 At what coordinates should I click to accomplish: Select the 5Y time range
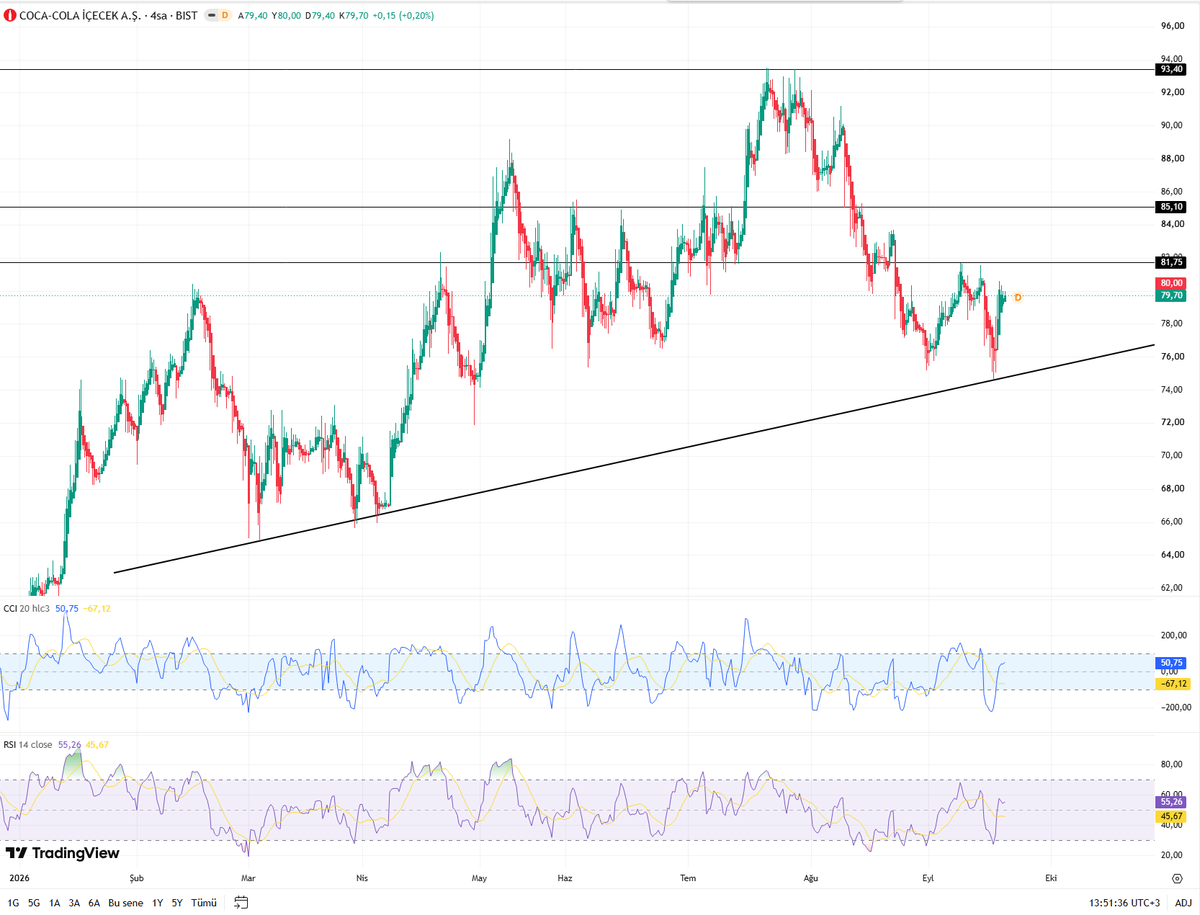coord(177,902)
